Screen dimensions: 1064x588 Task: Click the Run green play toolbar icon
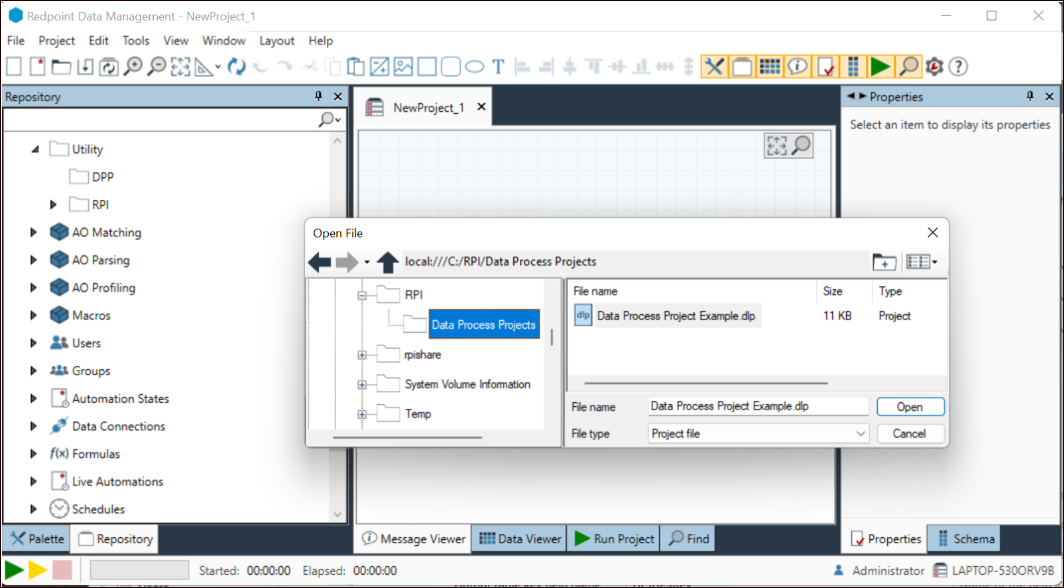[x=880, y=67]
